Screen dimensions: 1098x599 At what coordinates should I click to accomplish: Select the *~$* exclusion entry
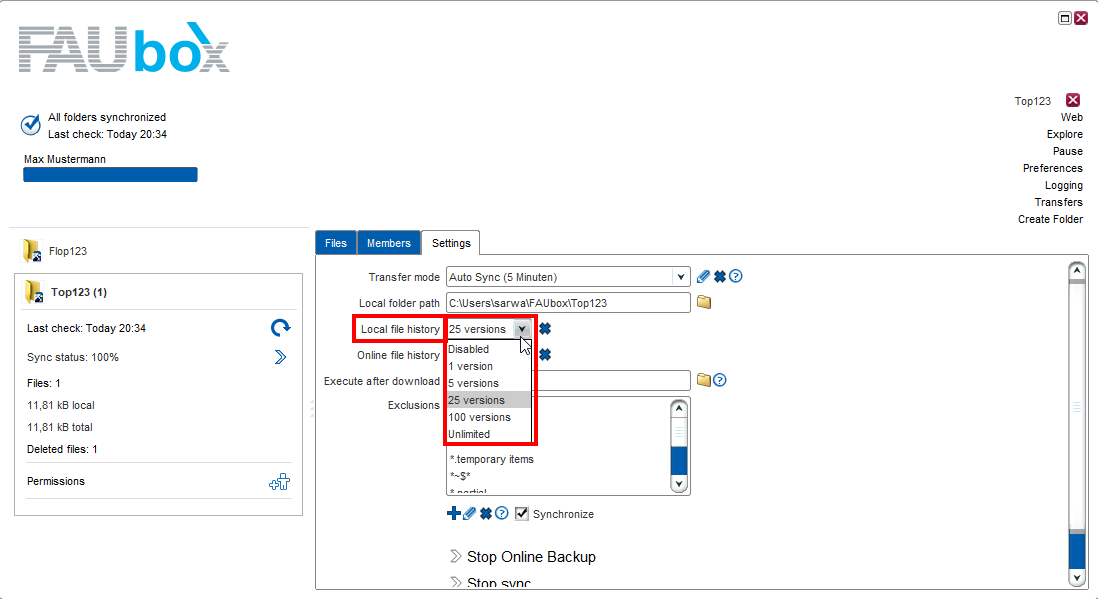(460, 476)
